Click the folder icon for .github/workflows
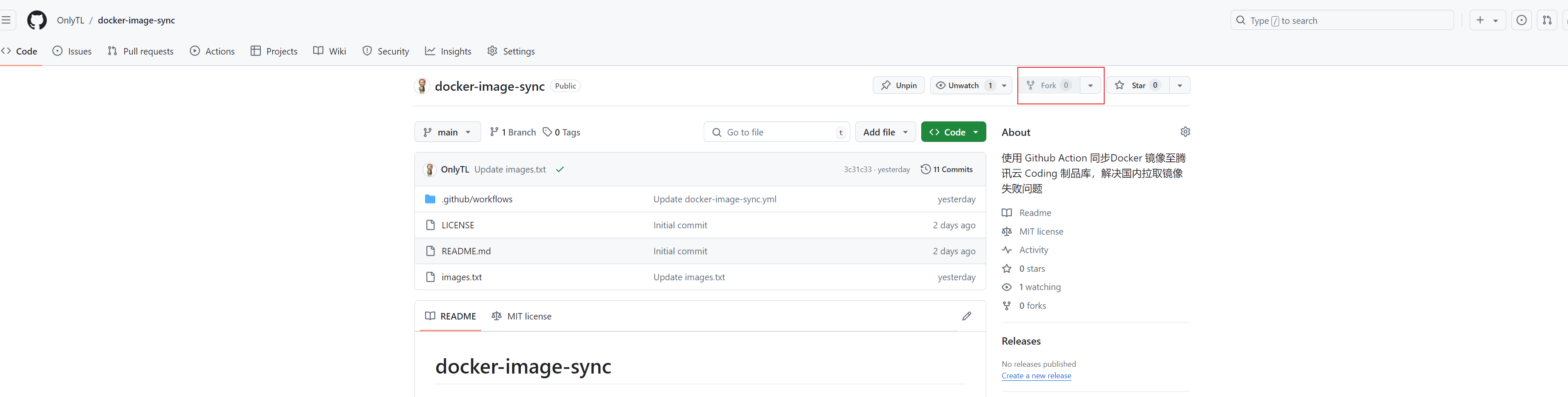This screenshot has height=397, width=1568. coord(430,199)
